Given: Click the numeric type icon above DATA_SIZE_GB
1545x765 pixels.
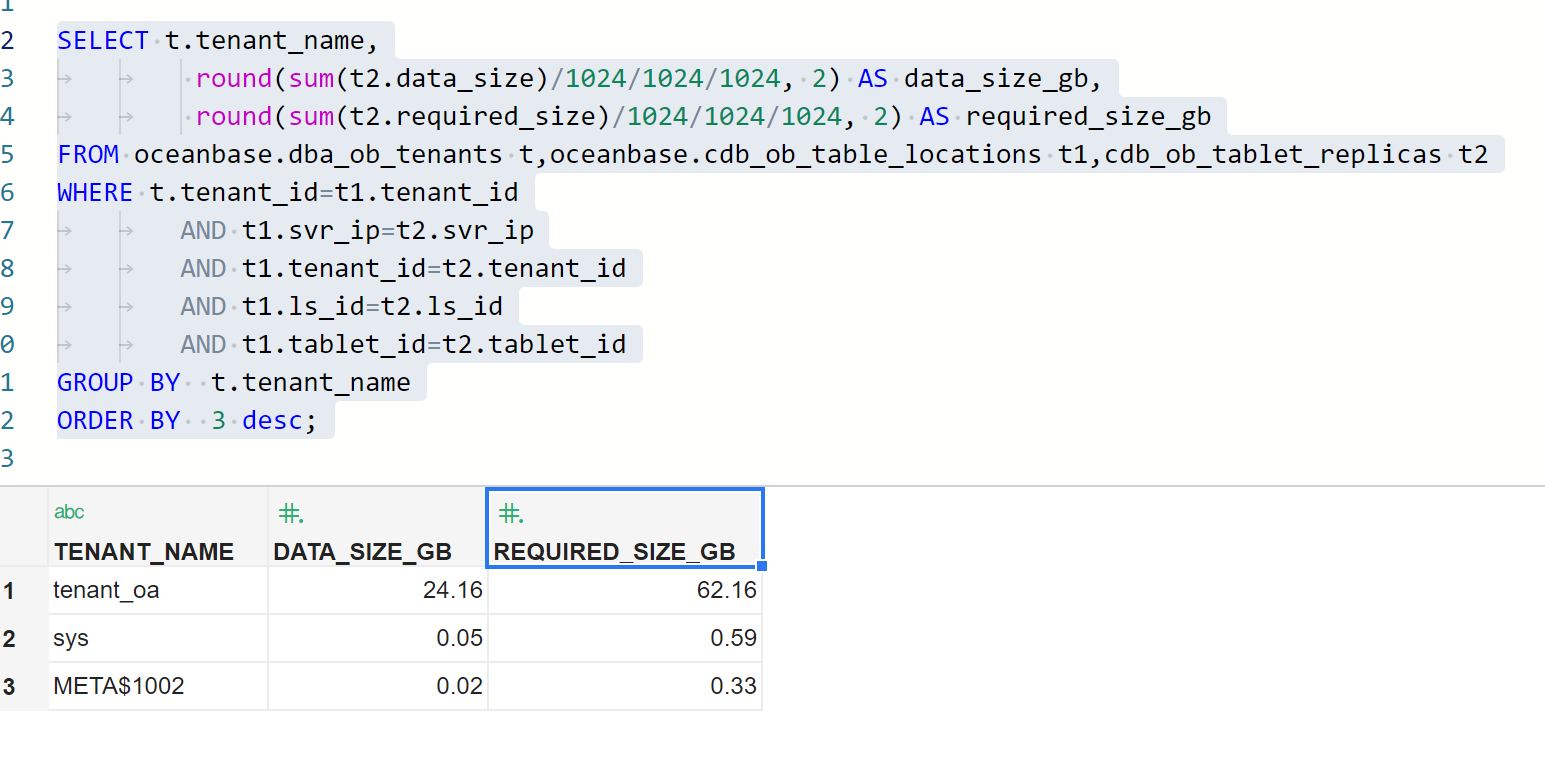Looking at the screenshot, I should tap(291, 514).
